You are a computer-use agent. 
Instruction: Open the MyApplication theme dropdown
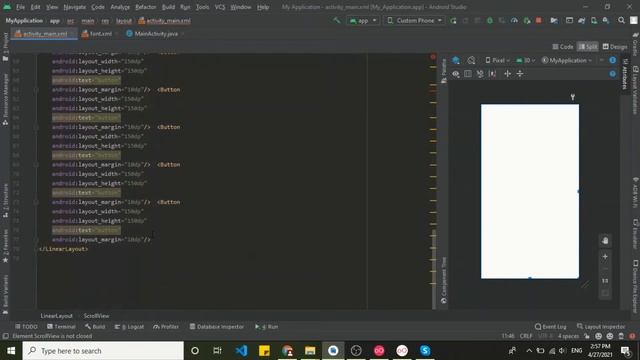567,60
